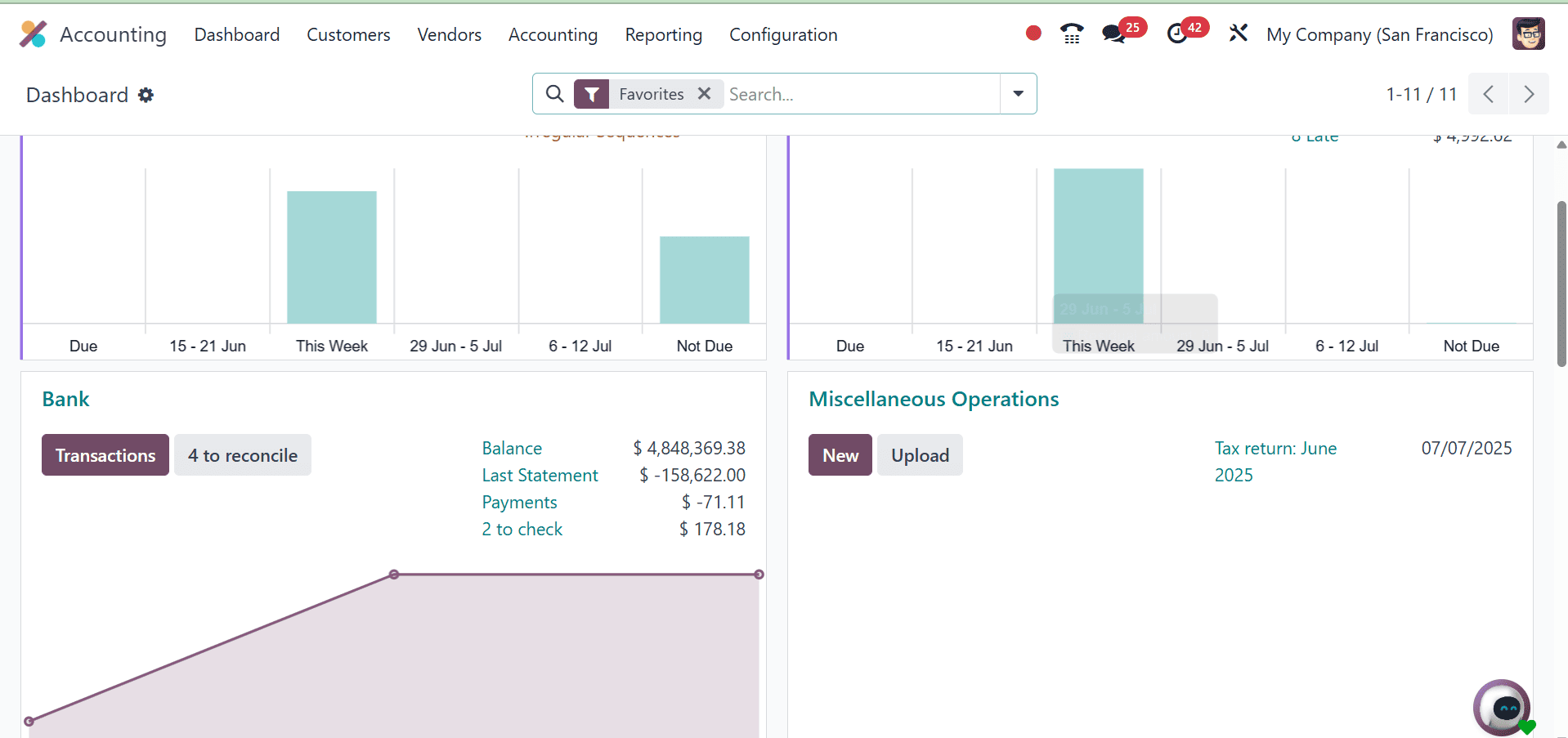Click the user avatar in top right
This screenshot has width=1568, height=738.
[1528, 34]
